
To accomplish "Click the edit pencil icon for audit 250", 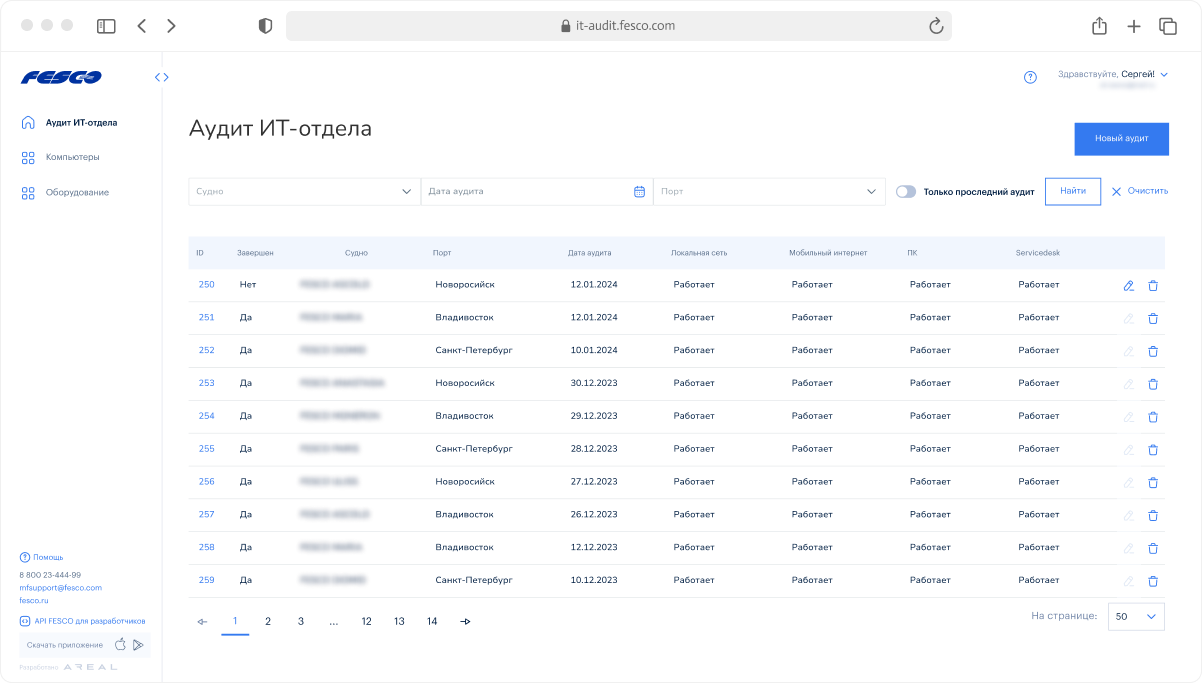I will pos(1128,285).
